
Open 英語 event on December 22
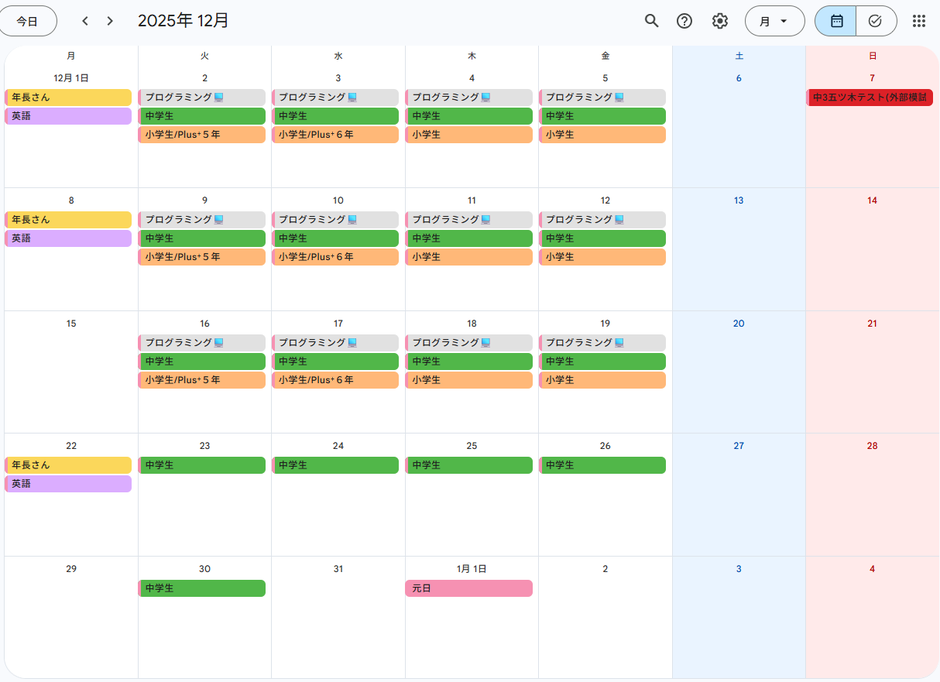point(68,483)
